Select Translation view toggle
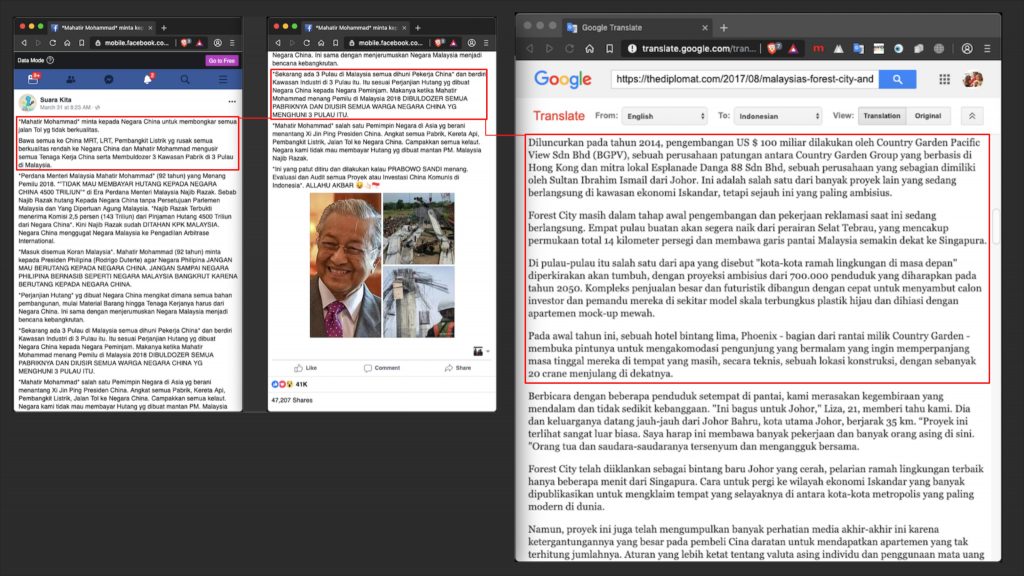Screen dimensions: 1024x576 (x=882, y=116)
